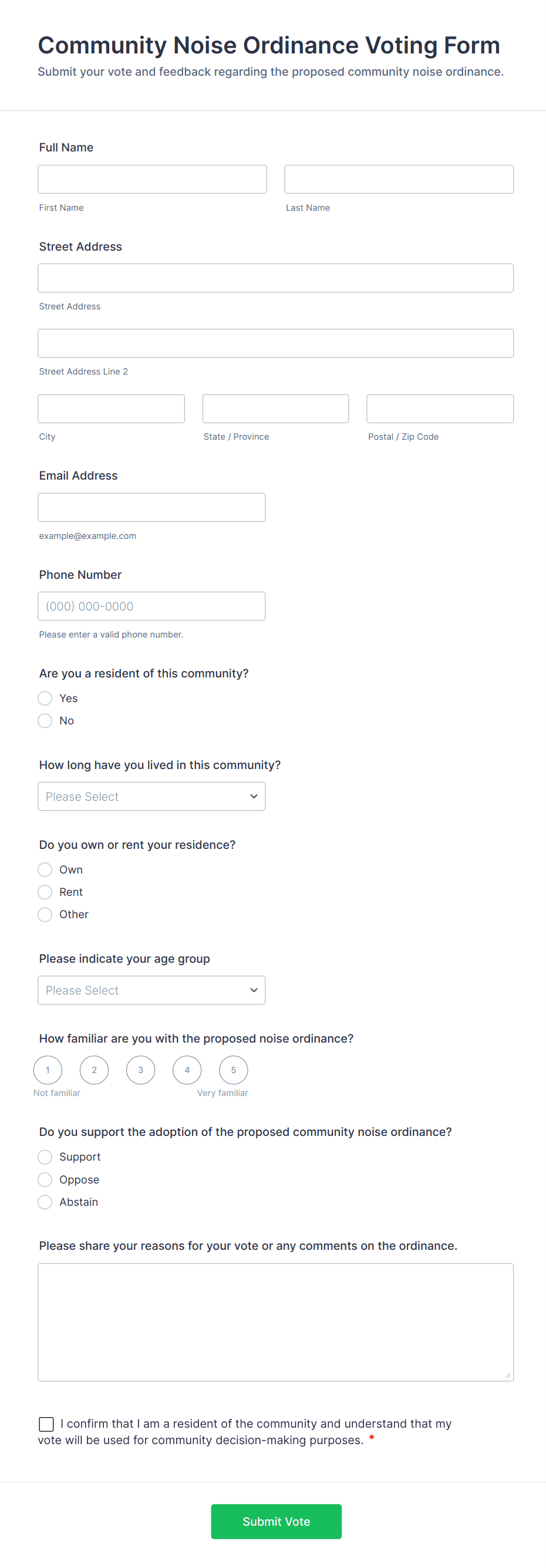
Task: Rate familiarity as 5, Very familiar
Action: (x=233, y=1070)
